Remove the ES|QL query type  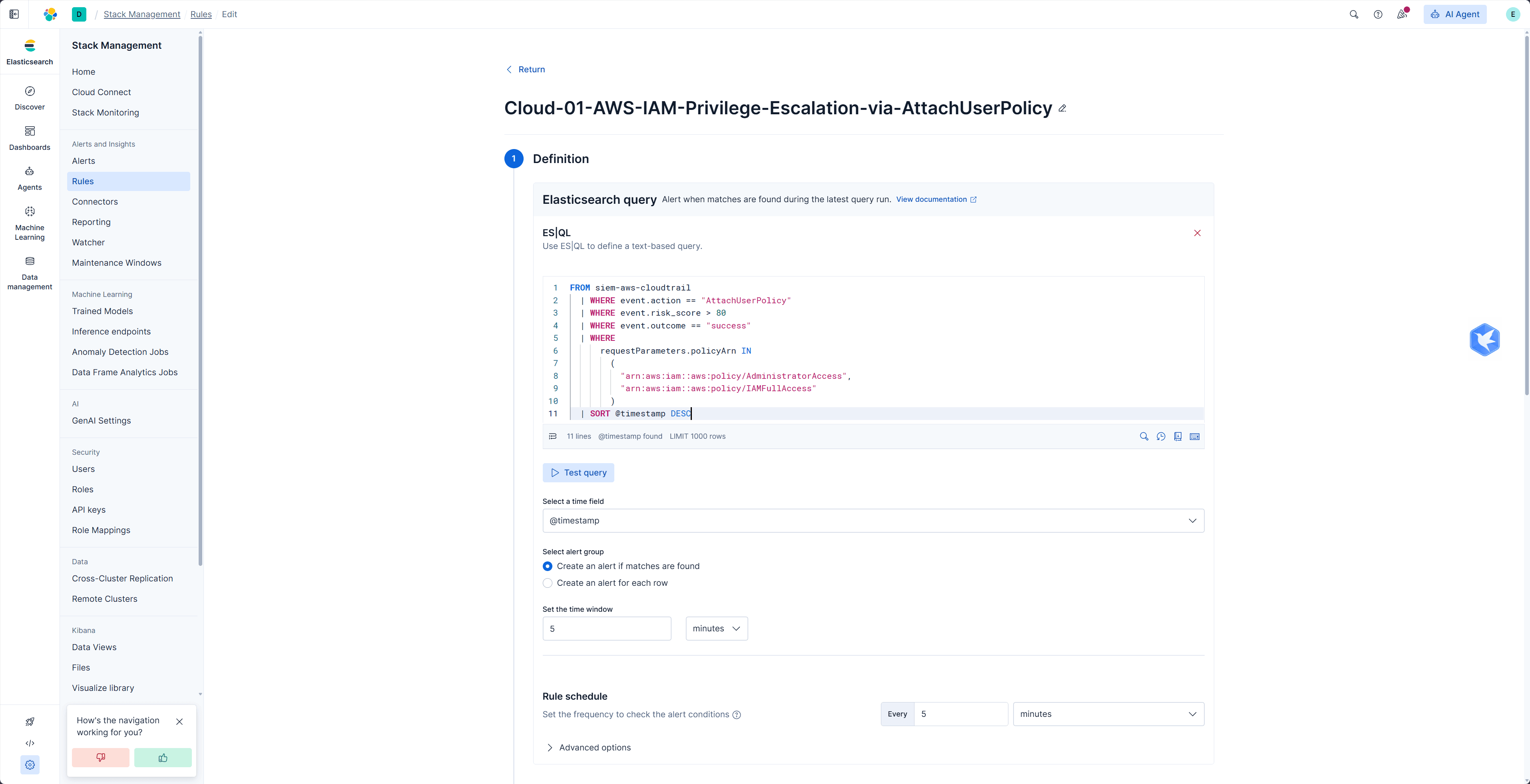tap(1197, 233)
